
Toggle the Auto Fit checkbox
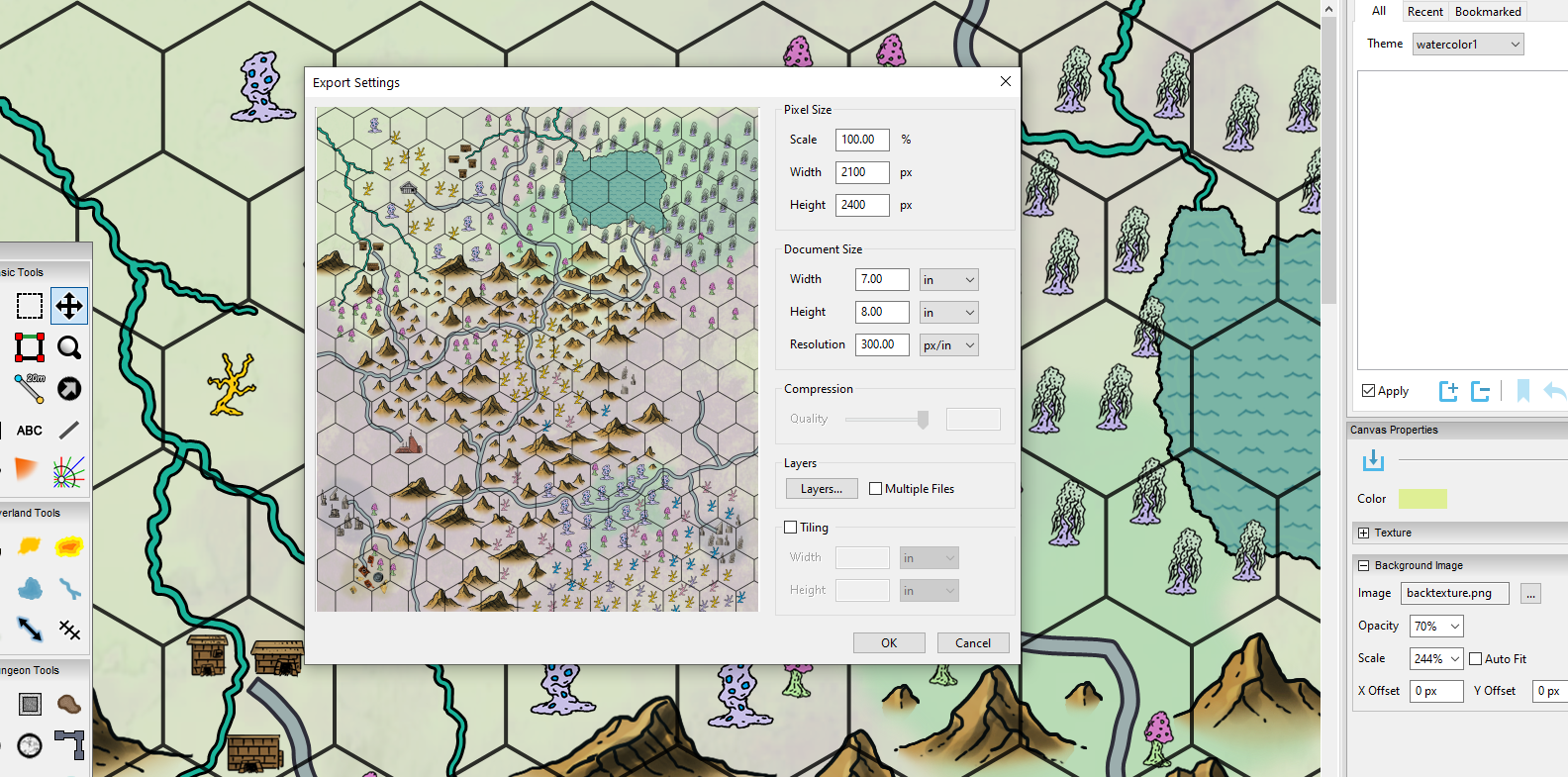click(1475, 658)
